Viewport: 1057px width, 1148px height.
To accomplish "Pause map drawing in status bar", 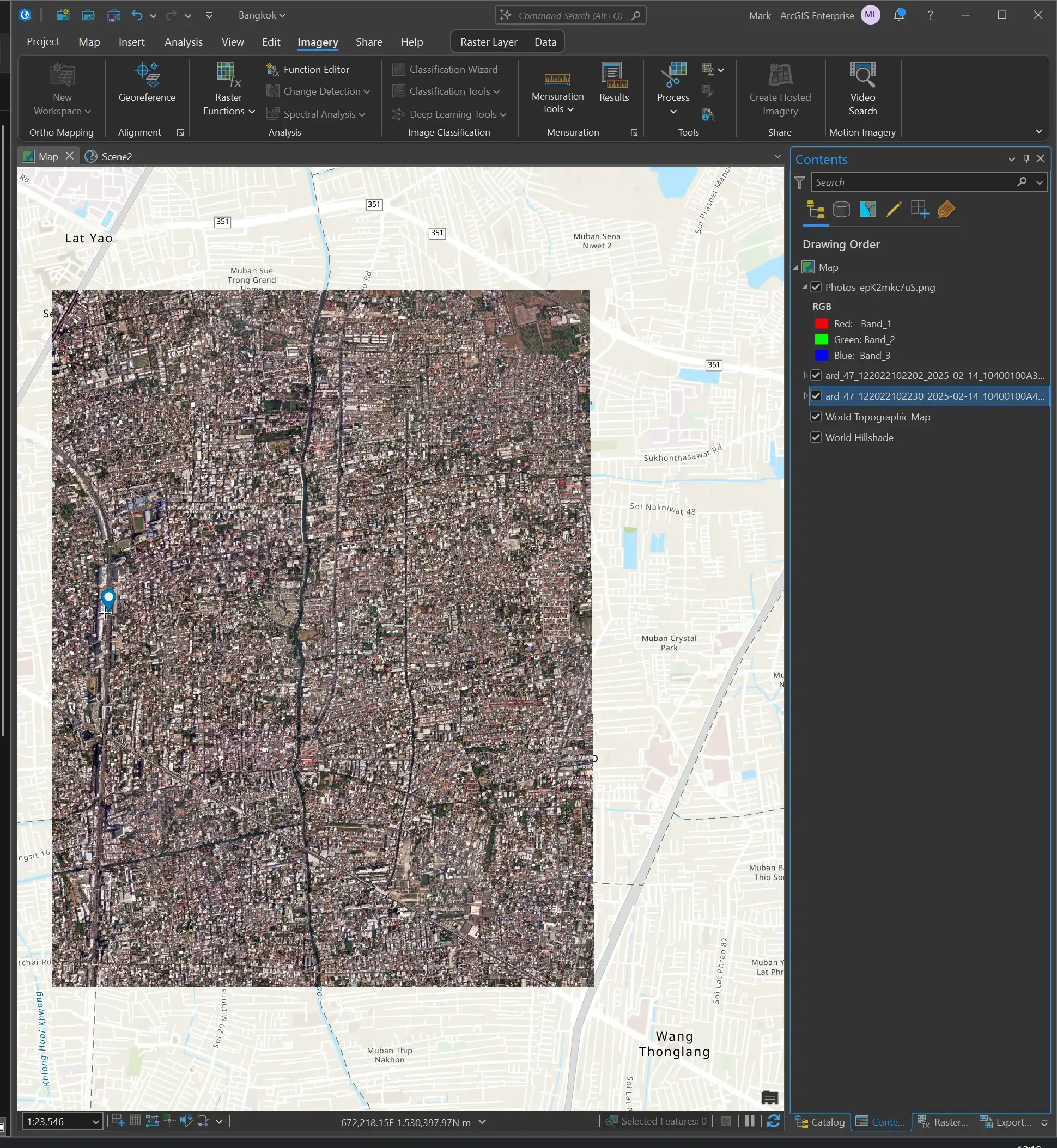I will click(749, 1121).
